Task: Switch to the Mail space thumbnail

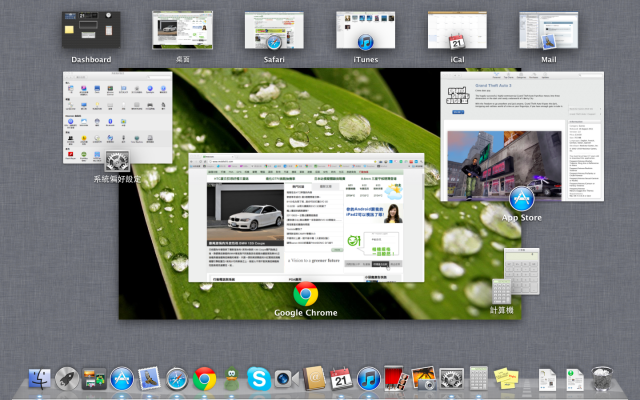Action: [549, 31]
